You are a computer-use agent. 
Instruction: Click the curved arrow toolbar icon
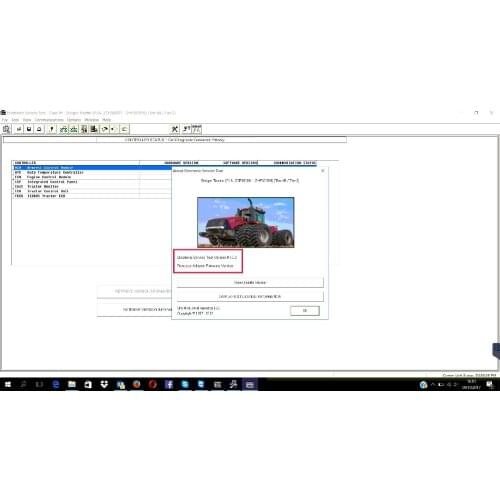click(x=105, y=129)
